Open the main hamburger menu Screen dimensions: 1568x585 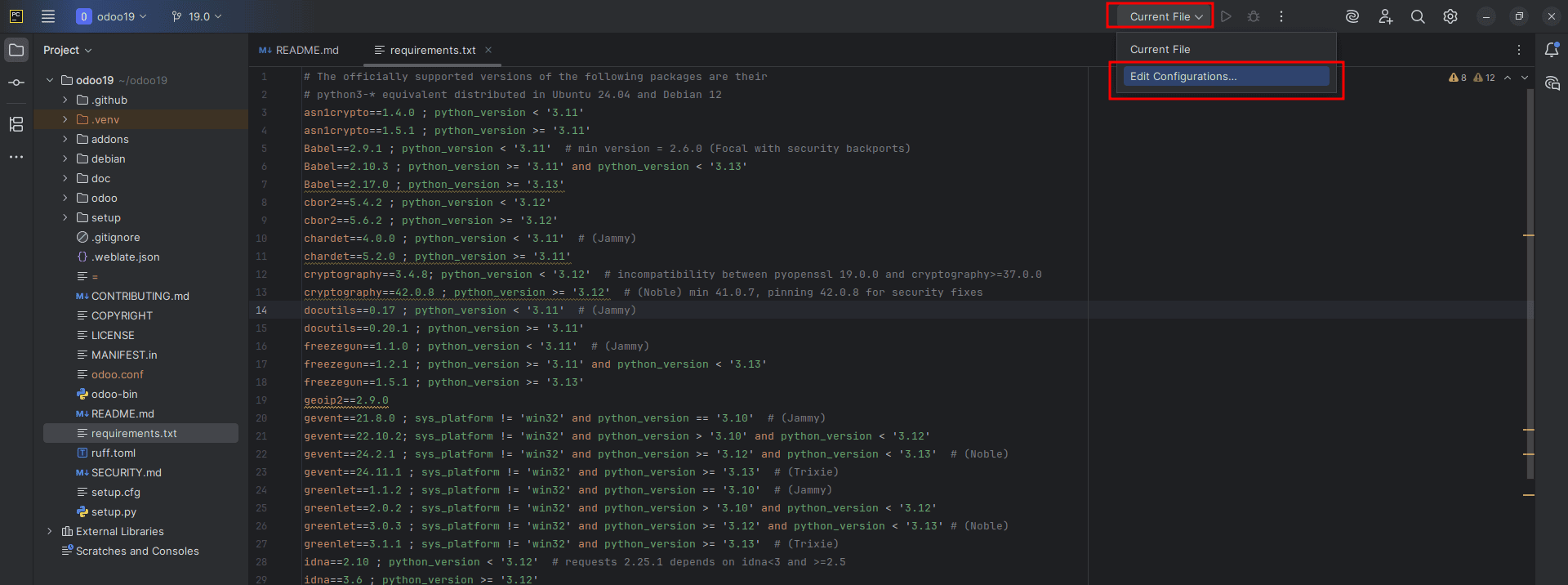tap(48, 16)
